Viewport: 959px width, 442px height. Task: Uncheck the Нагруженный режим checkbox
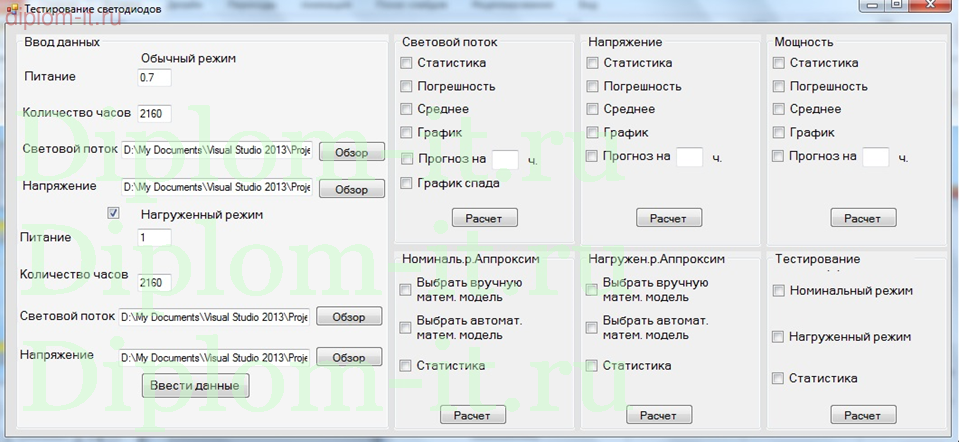(113, 213)
